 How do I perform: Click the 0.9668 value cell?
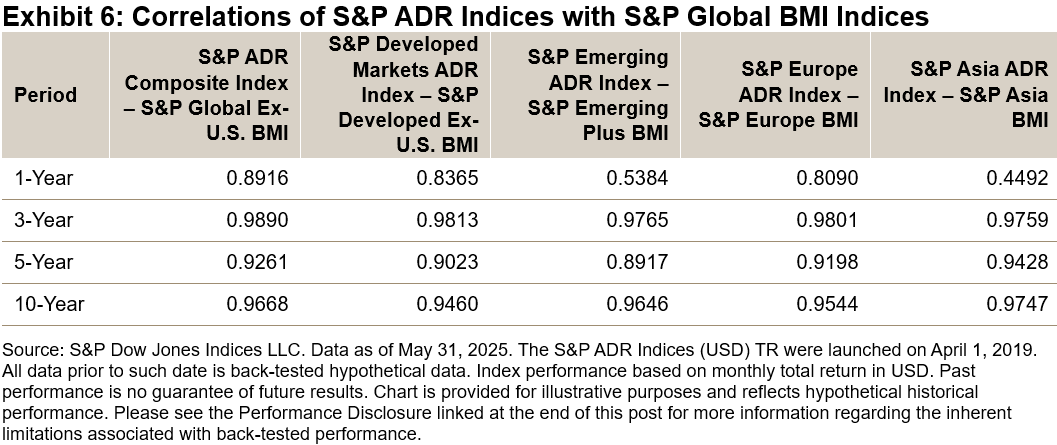tap(260, 304)
